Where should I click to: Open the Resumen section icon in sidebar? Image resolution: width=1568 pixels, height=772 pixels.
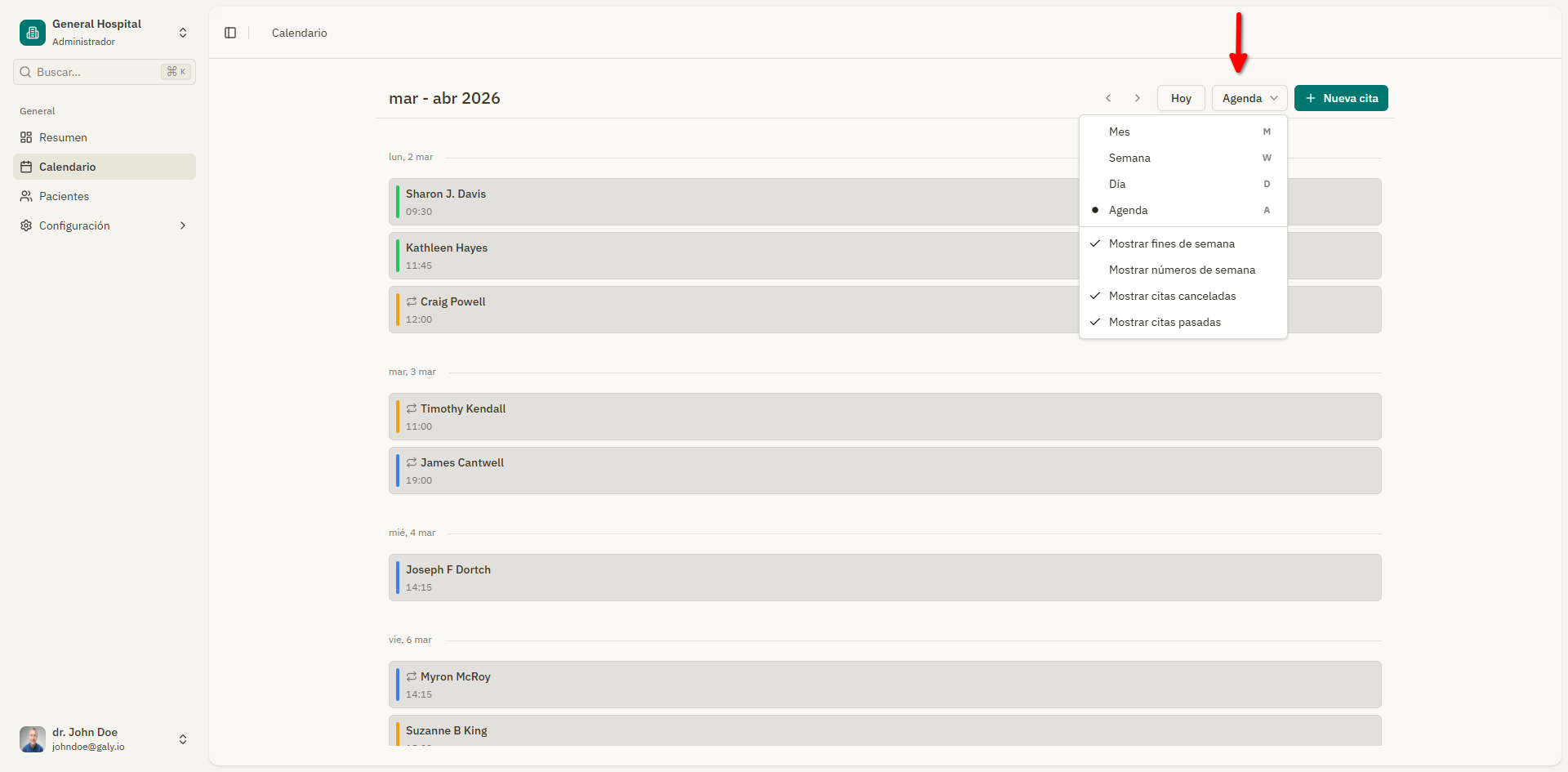pos(25,137)
